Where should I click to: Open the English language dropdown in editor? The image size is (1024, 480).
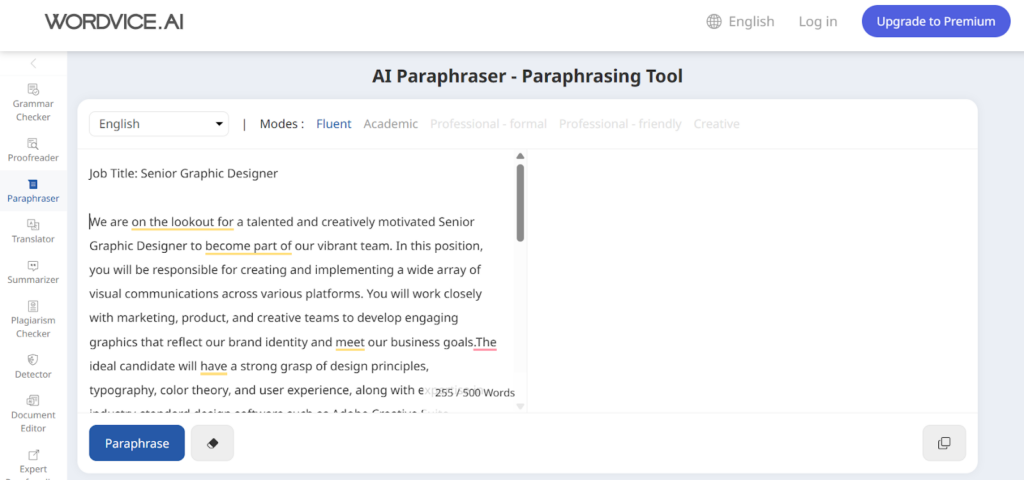(159, 124)
